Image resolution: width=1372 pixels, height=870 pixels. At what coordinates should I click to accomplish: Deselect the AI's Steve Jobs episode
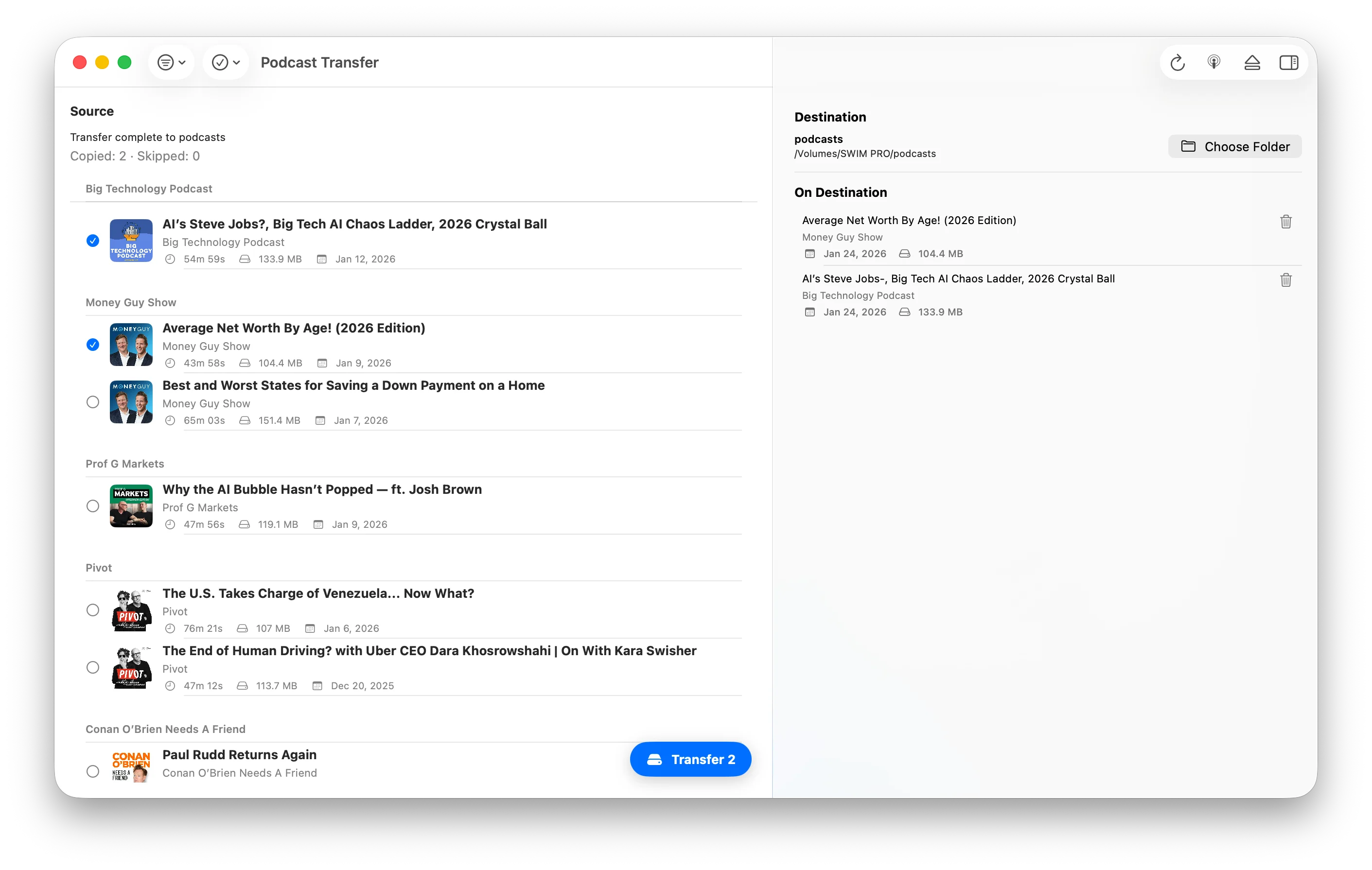click(x=93, y=241)
